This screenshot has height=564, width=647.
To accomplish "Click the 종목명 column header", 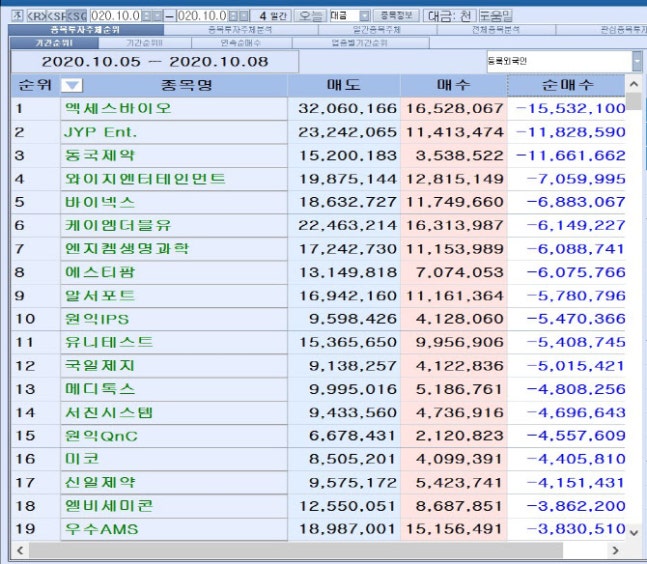I will pyautogui.click(x=187, y=85).
